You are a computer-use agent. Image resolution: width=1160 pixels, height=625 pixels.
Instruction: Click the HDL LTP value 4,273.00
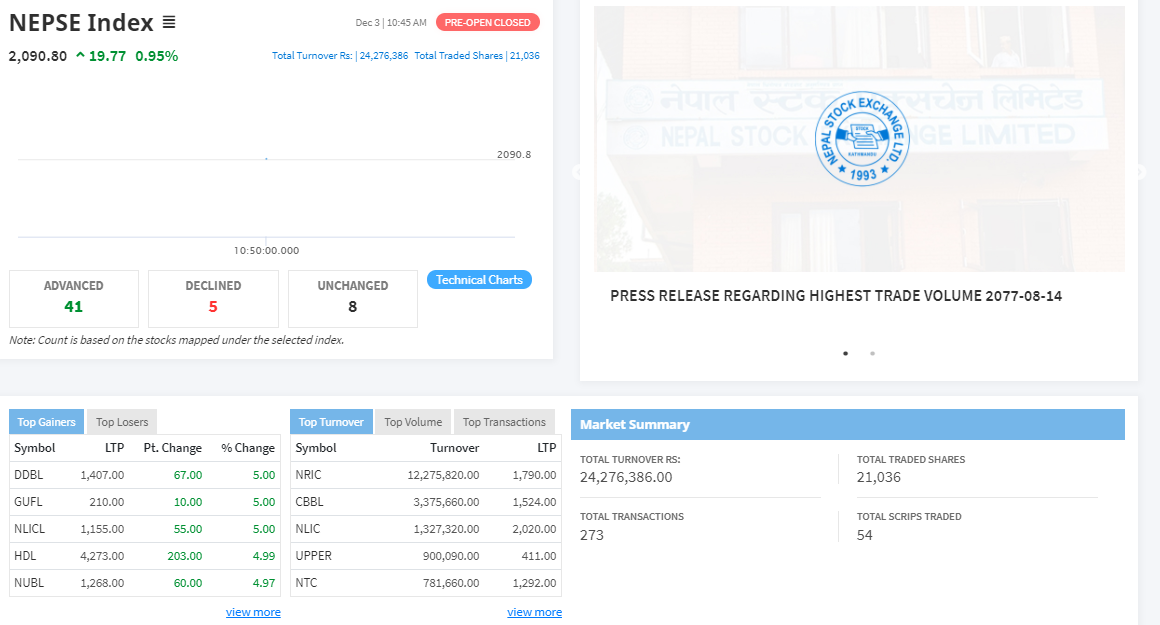pos(102,555)
